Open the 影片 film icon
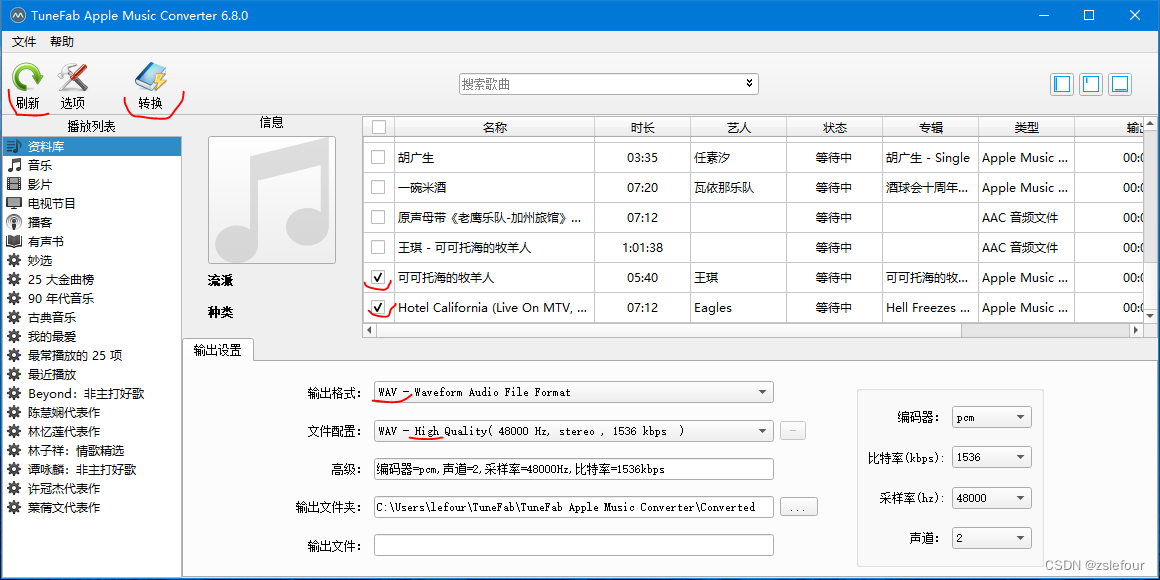 pos(13,184)
